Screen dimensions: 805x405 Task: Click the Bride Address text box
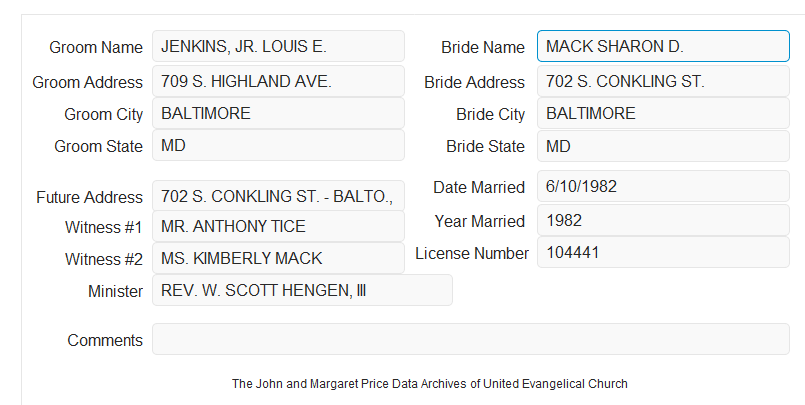point(663,81)
